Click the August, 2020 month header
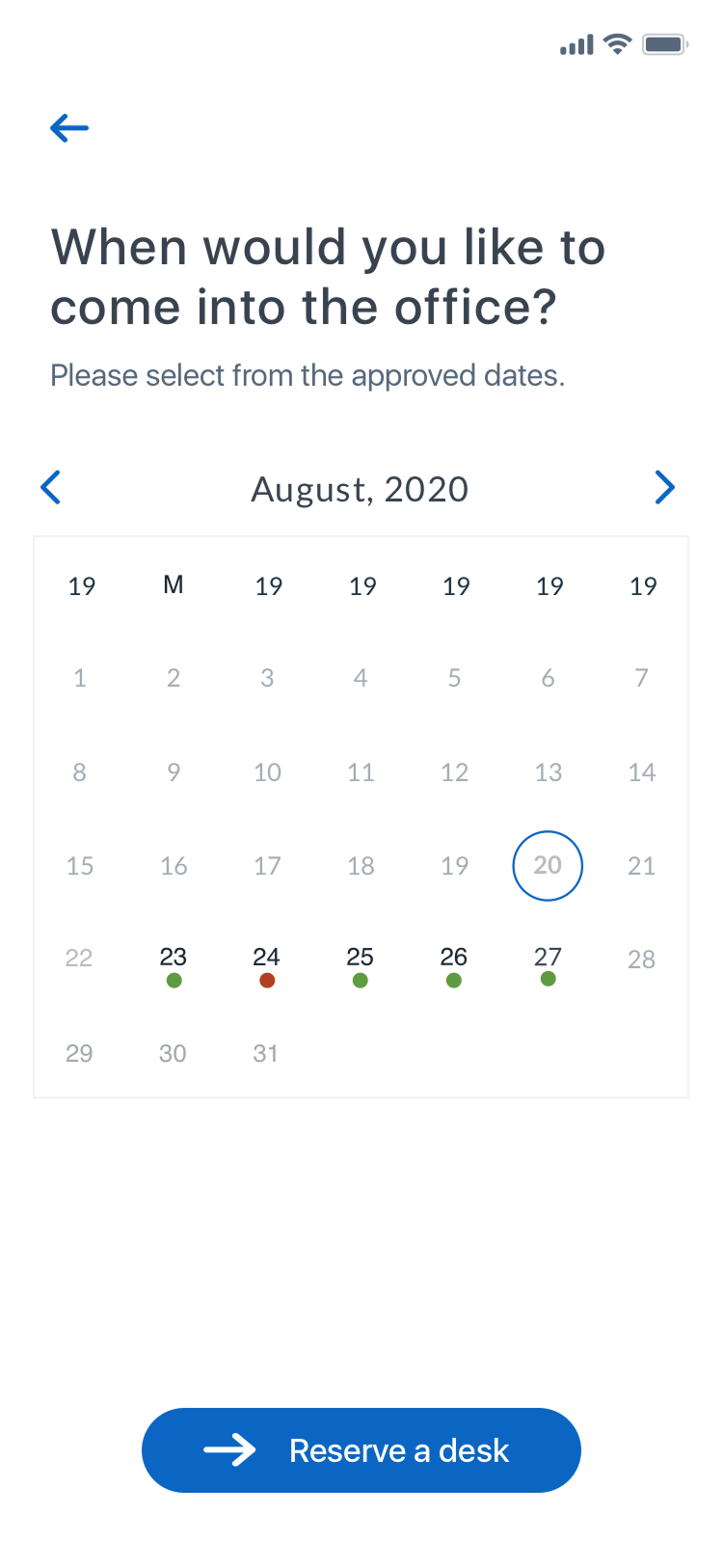 click(360, 489)
